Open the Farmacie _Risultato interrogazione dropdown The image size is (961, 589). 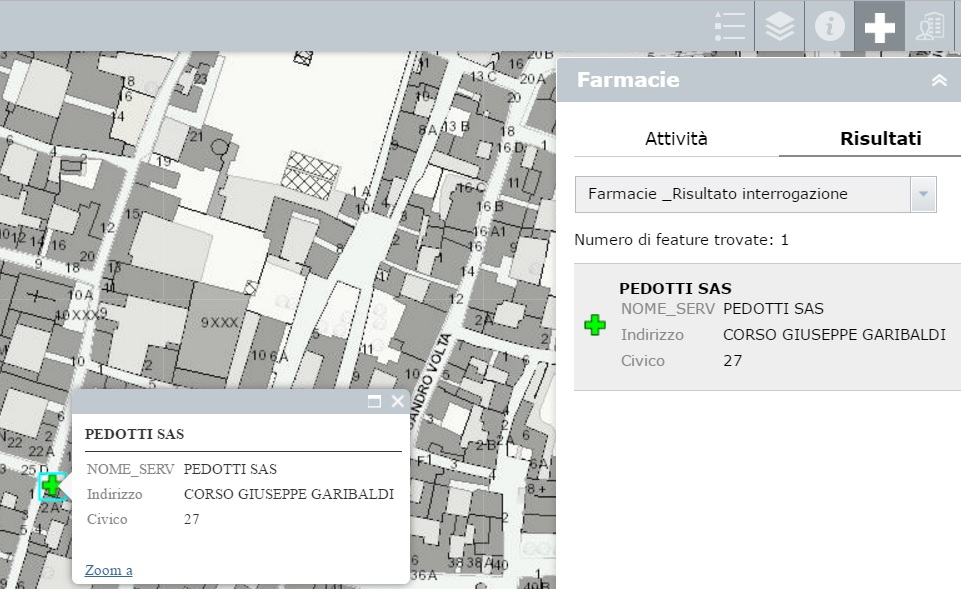click(742, 194)
